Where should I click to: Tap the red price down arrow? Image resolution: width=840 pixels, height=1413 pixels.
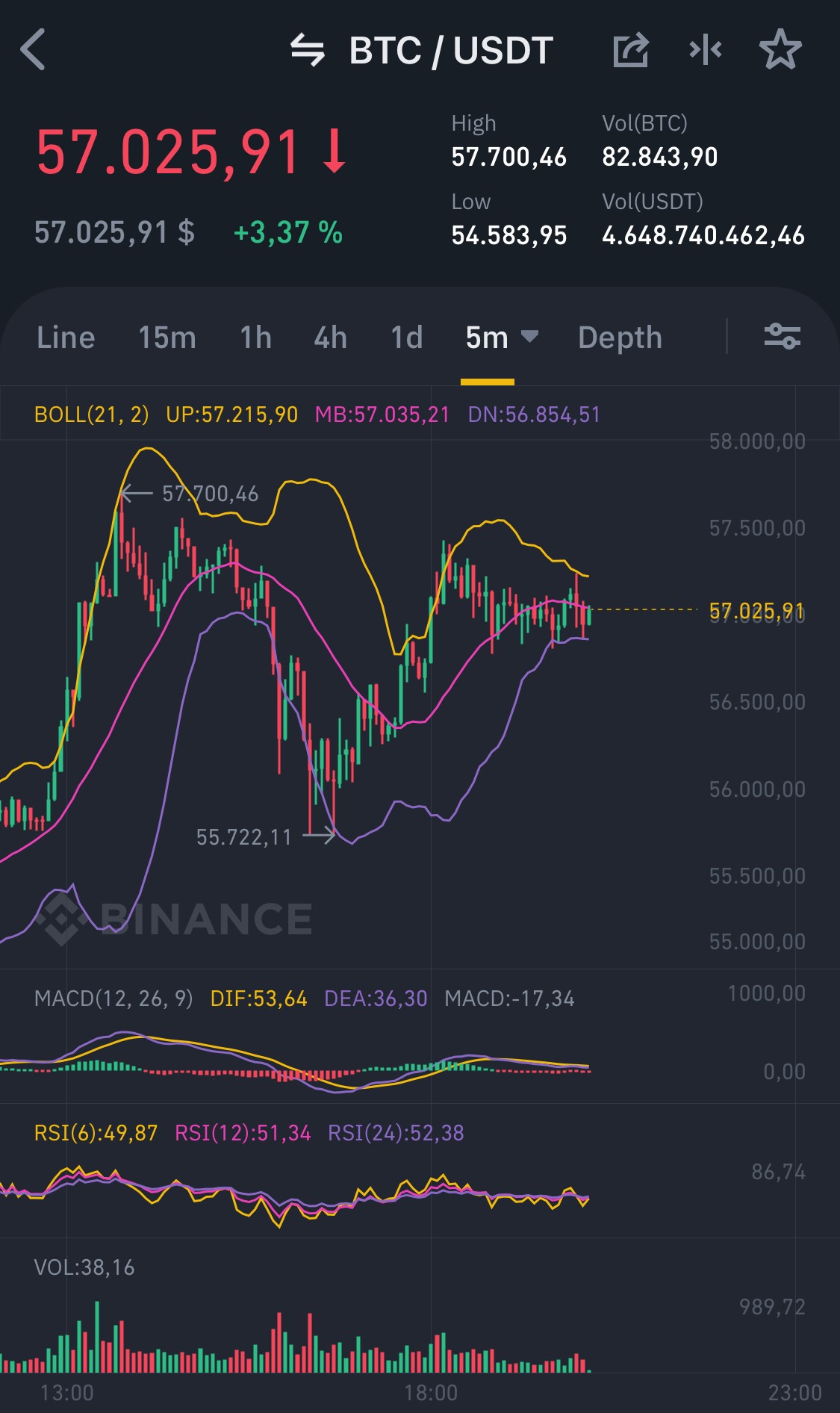pyautogui.click(x=334, y=152)
